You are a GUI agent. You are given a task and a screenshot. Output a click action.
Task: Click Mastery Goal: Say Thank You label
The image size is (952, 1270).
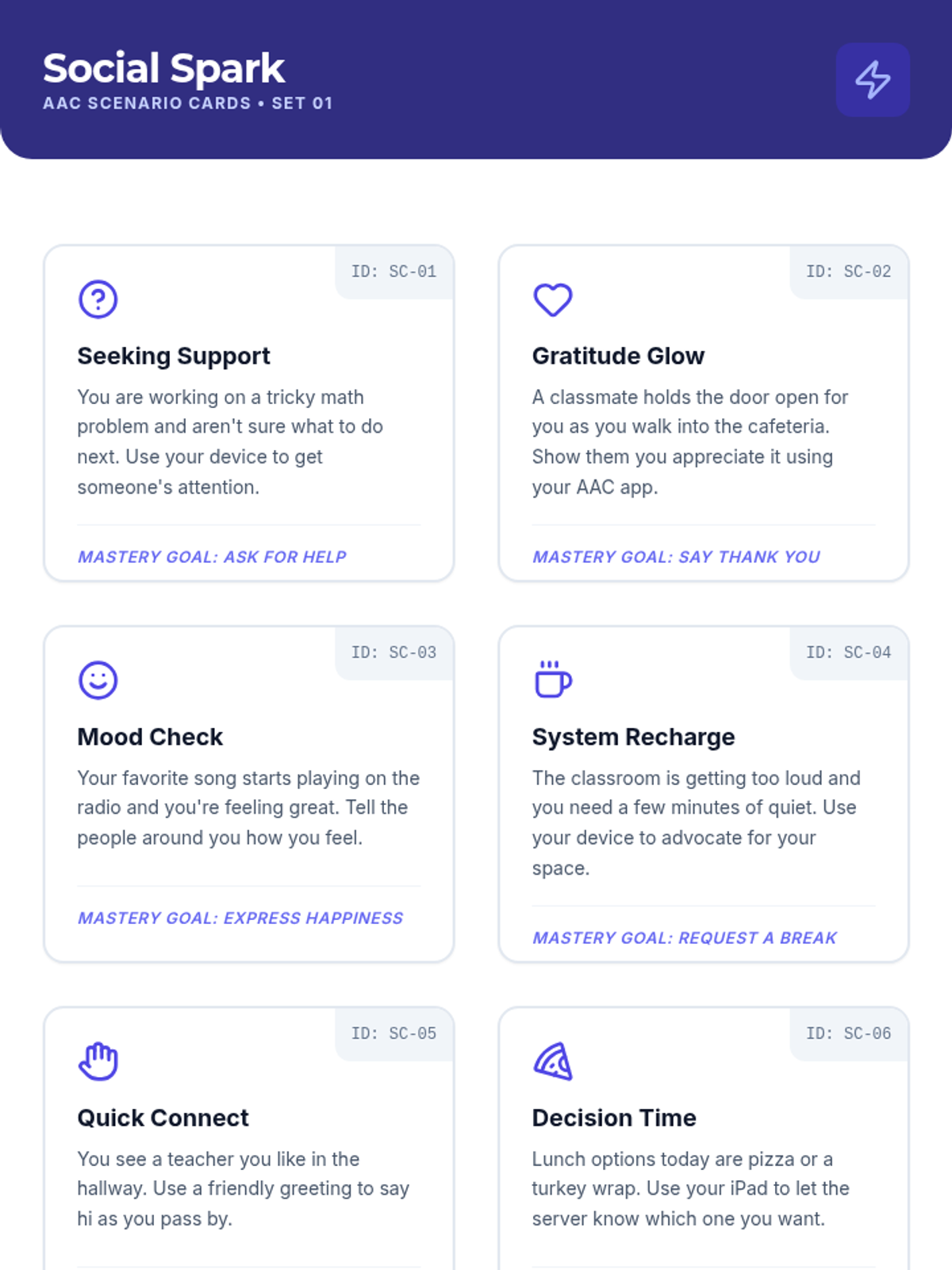tap(676, 557)
